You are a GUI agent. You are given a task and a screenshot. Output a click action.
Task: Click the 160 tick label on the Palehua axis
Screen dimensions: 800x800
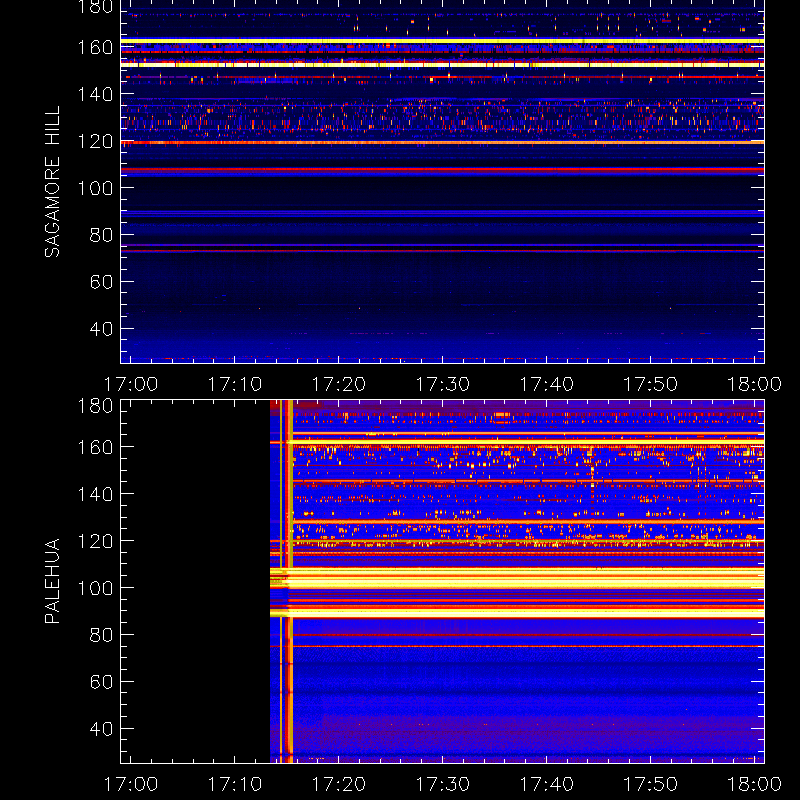95,447
